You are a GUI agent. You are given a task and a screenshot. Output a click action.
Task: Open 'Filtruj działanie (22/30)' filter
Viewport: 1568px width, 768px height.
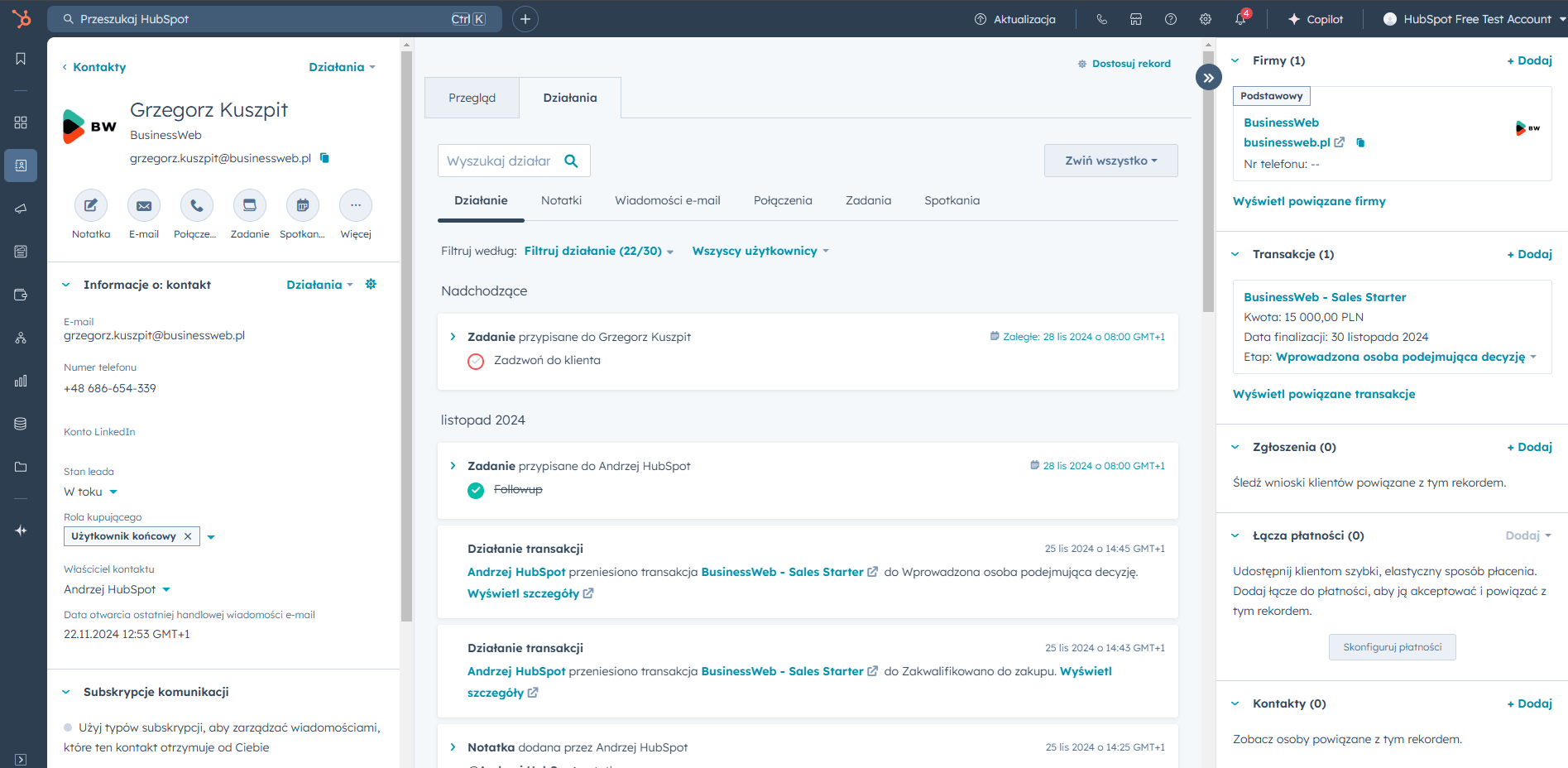(x=598, y=251)
